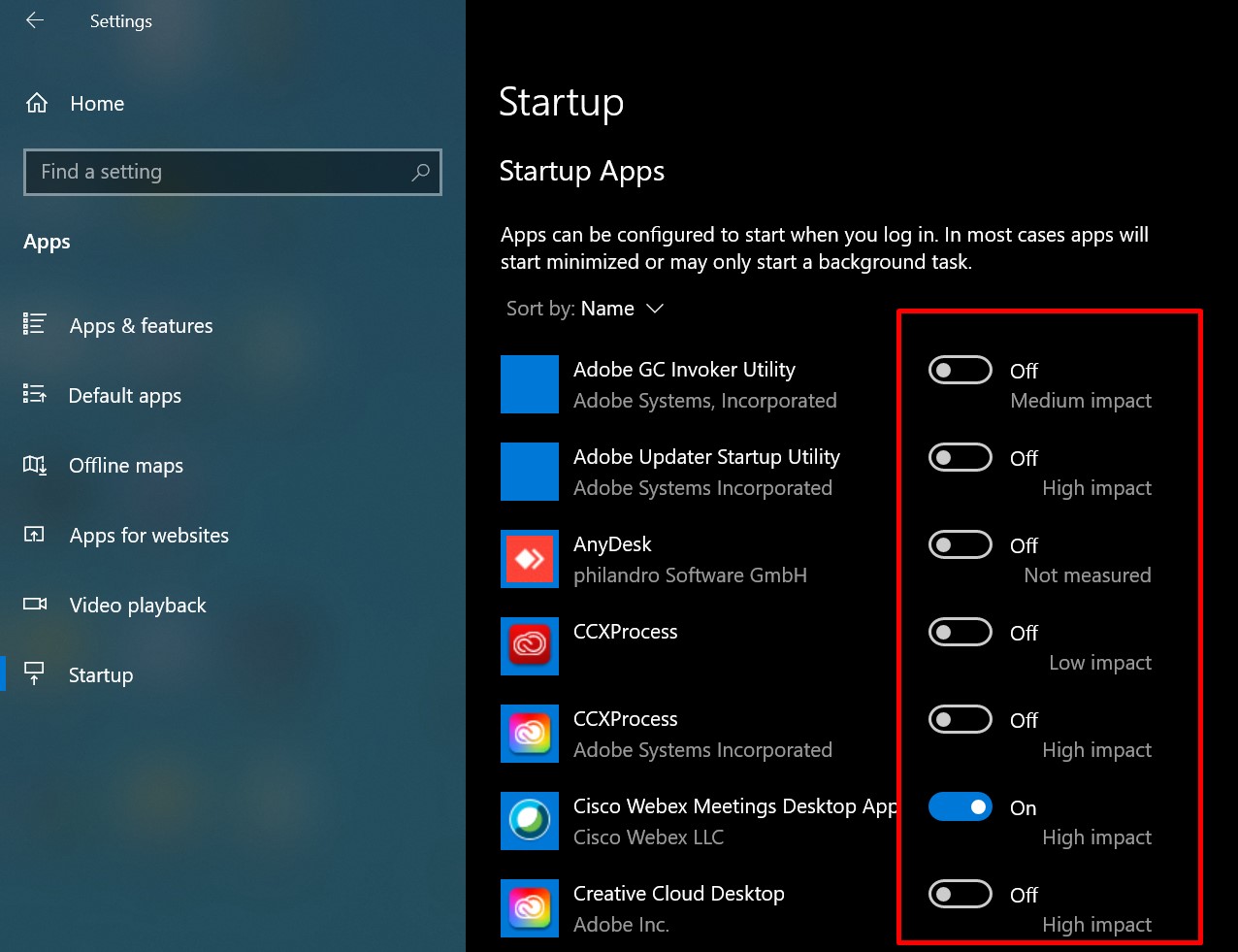Image resolution: width=1238 pixels, height=952 pixels.
Task: Go back using the Settings back arrow
Action: (35, 20)
